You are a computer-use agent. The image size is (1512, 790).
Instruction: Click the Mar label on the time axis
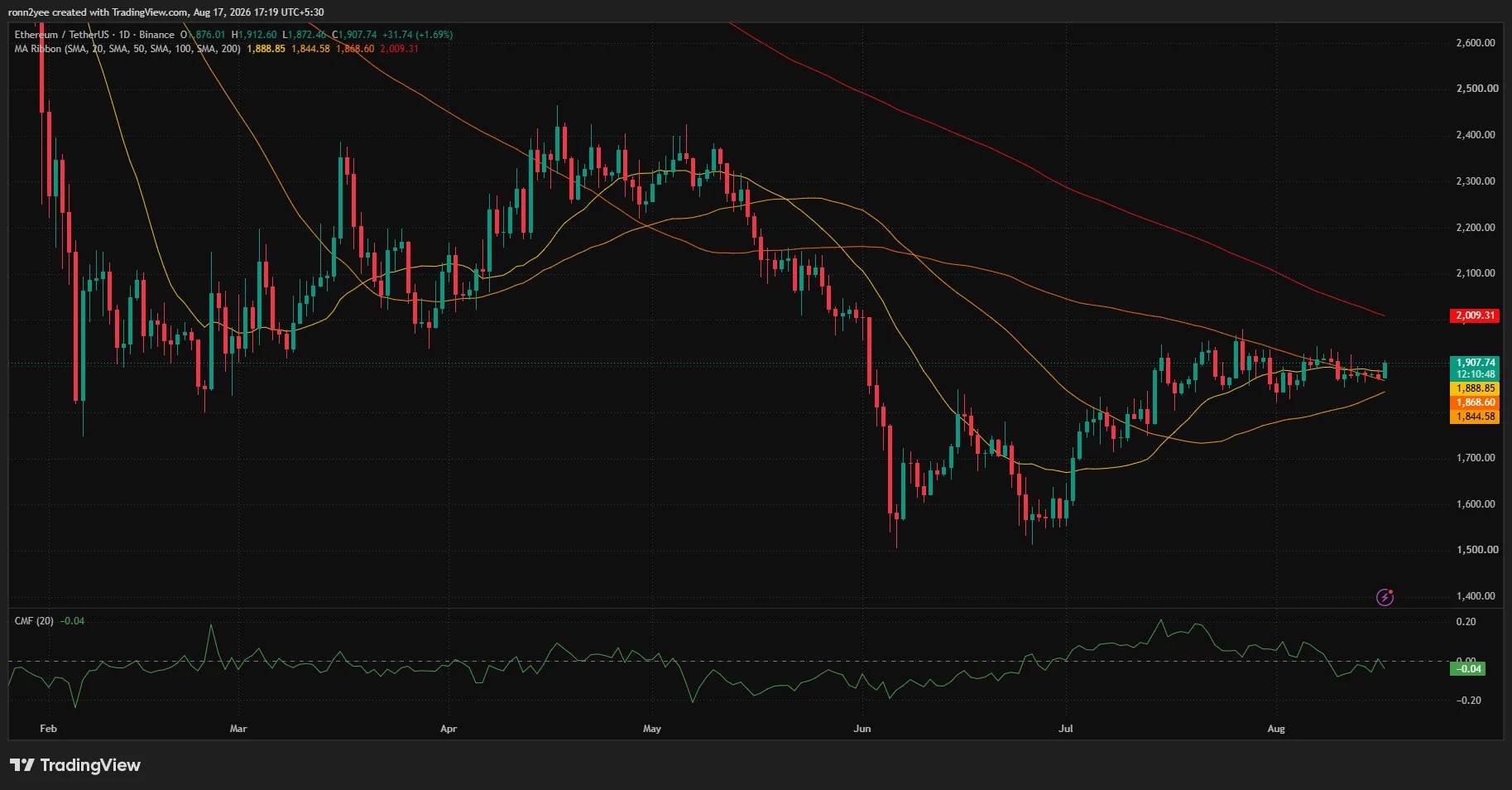[x=238, y=729]
